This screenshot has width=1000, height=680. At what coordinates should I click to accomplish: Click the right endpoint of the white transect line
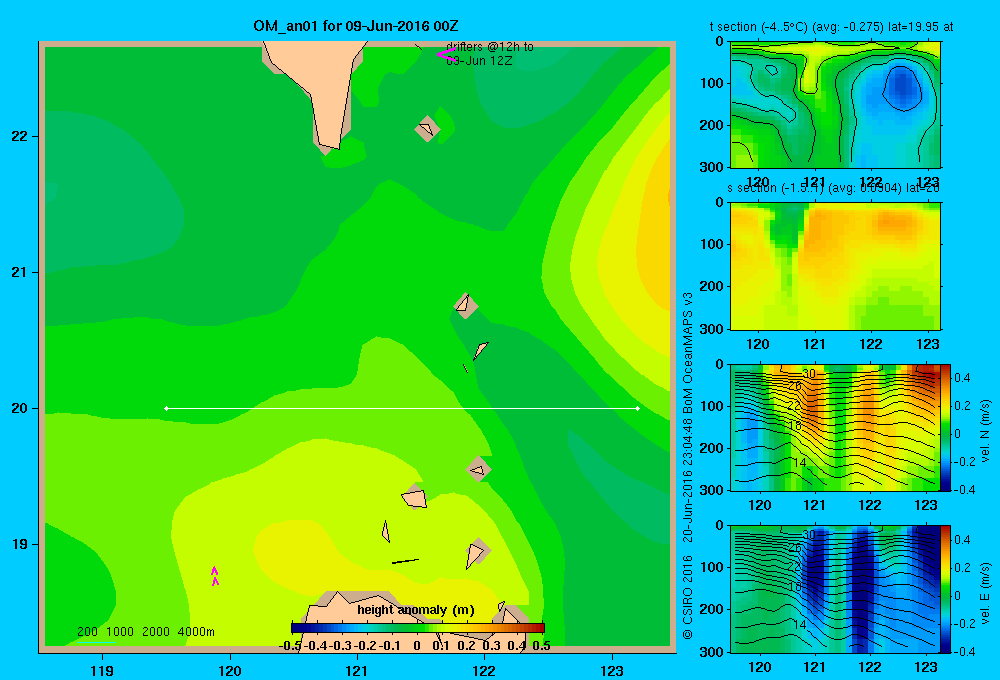point(638,408)
